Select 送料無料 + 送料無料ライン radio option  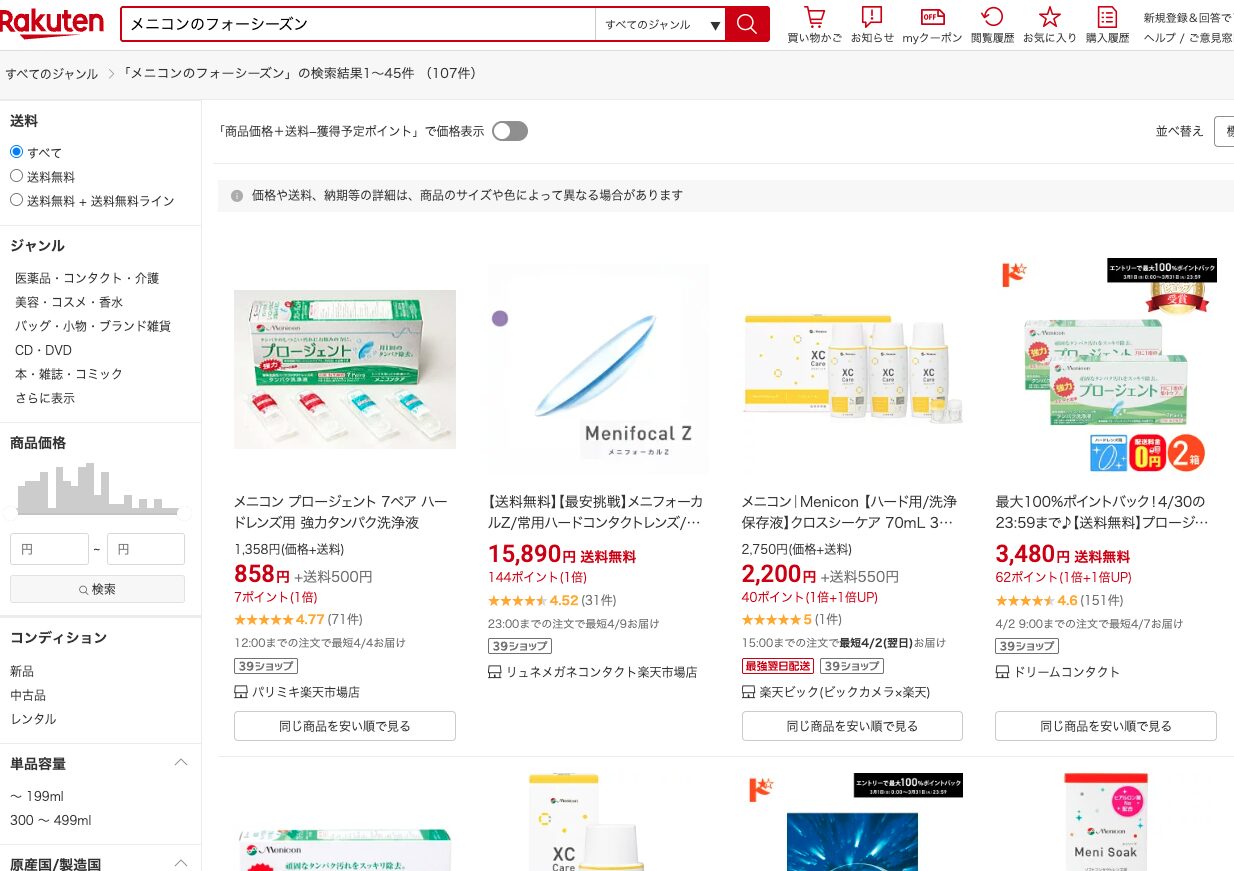coord(16,200)
